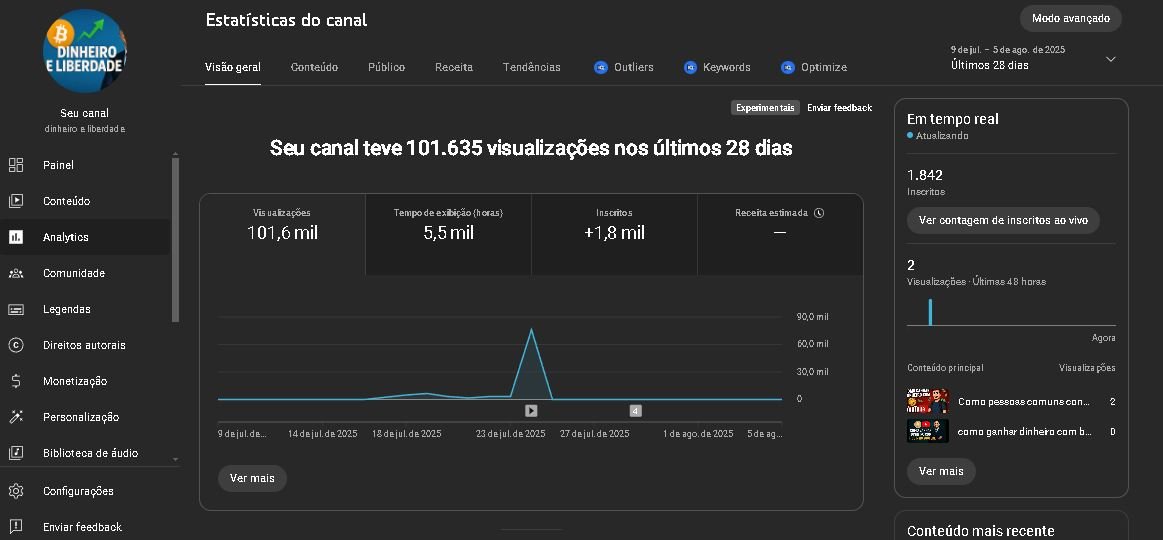Select the Visualizações 101,6 mil metric card
The height and width of the screenshot is (540, 1163).
pyautogui.click(x=283, y=234)
